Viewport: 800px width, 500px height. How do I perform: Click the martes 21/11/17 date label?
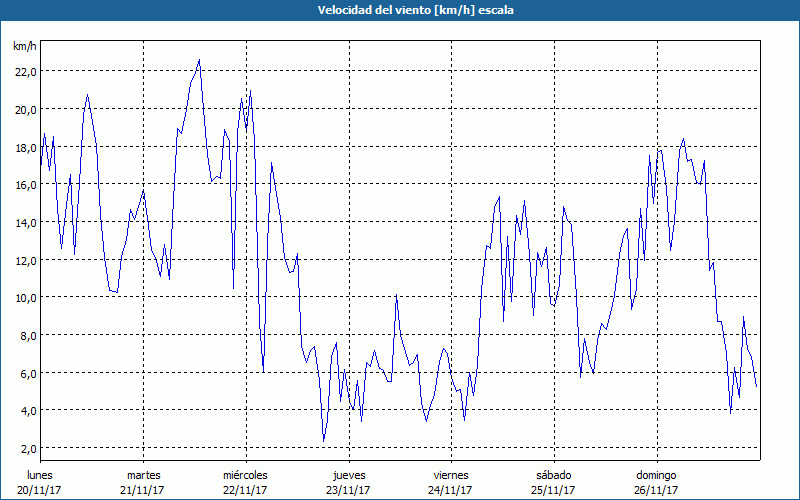[x=143, y=482]
